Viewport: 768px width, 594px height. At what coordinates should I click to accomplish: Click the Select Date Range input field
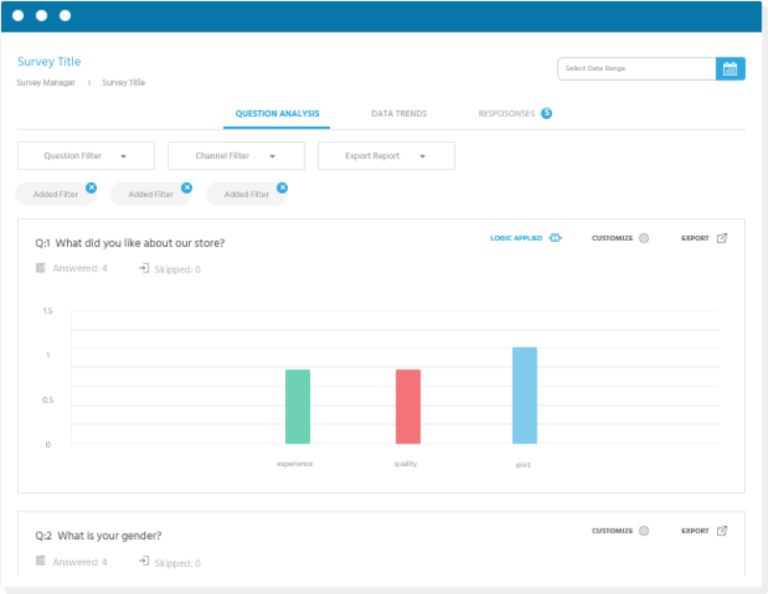pos(636,69)
